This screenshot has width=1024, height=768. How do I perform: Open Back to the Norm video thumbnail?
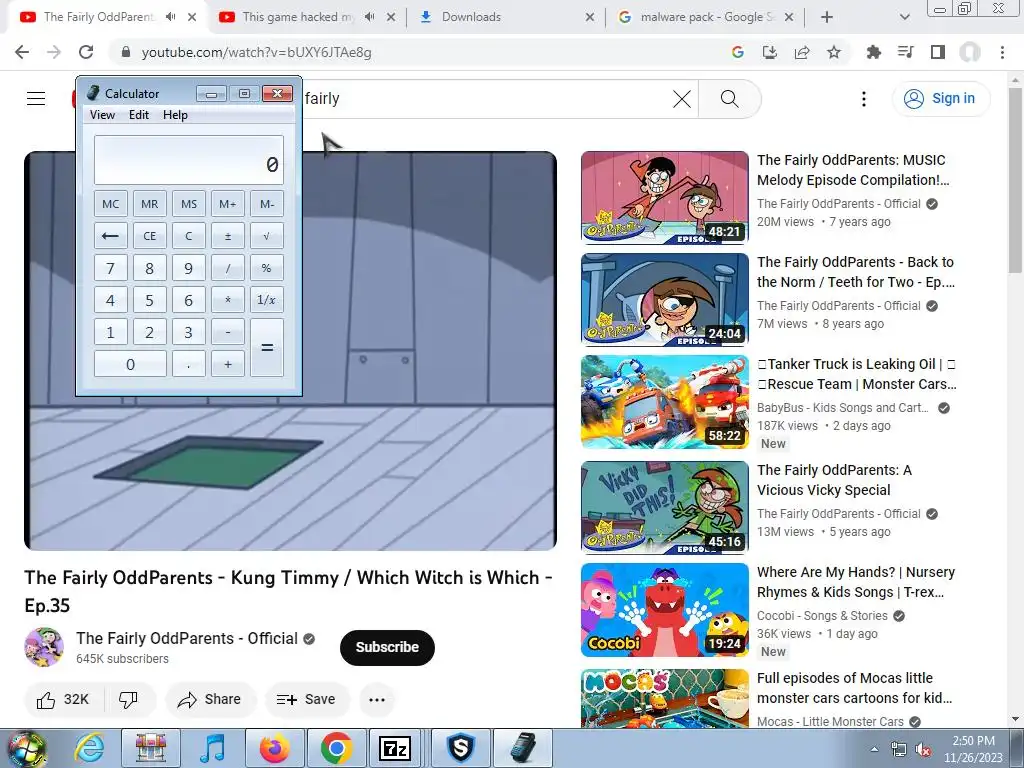665,299
